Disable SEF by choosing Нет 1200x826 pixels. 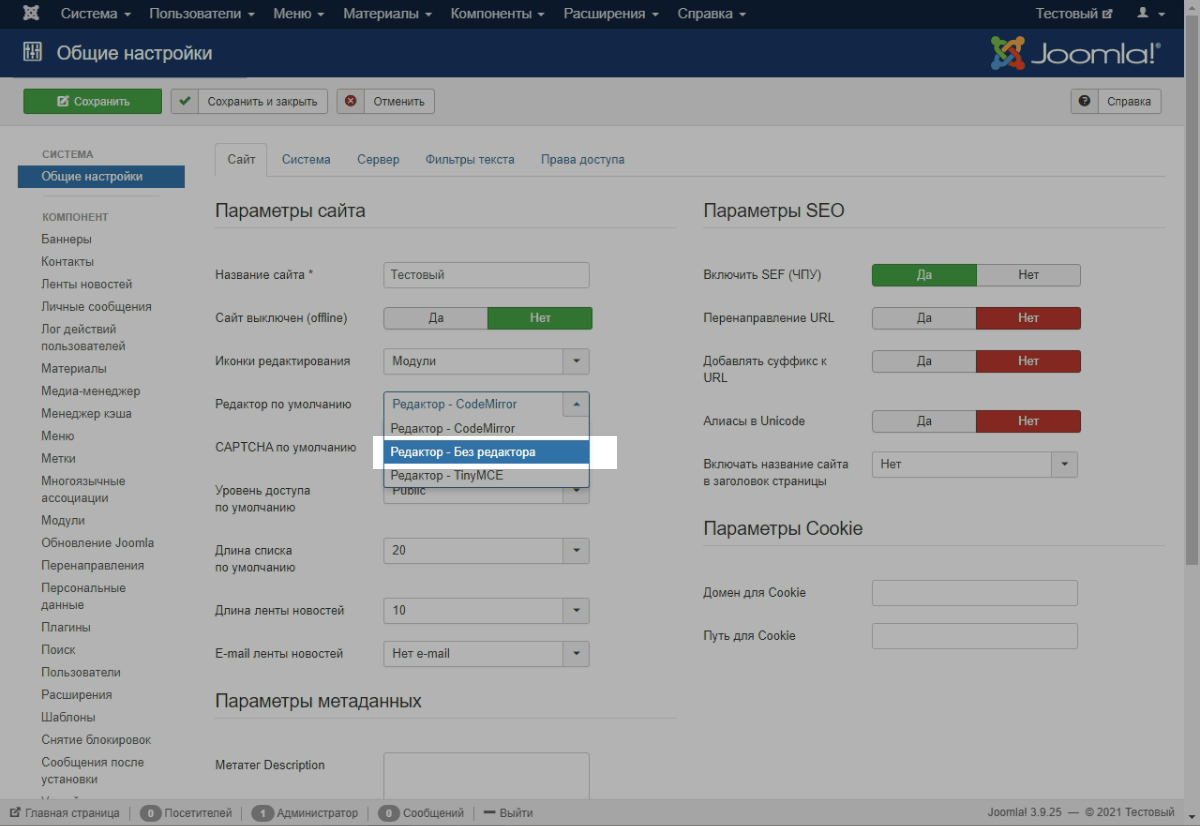(x=1028, y=275)
